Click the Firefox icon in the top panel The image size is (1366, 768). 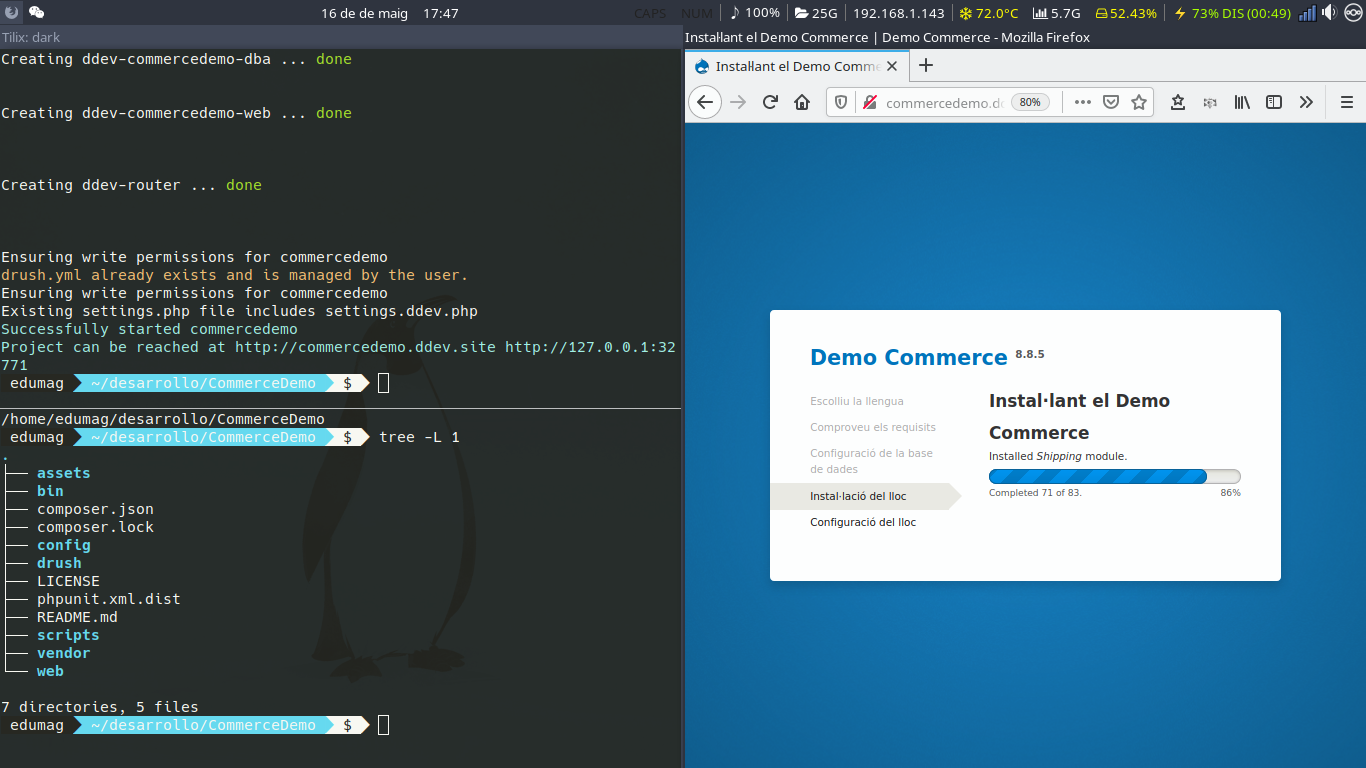(11, 12)
